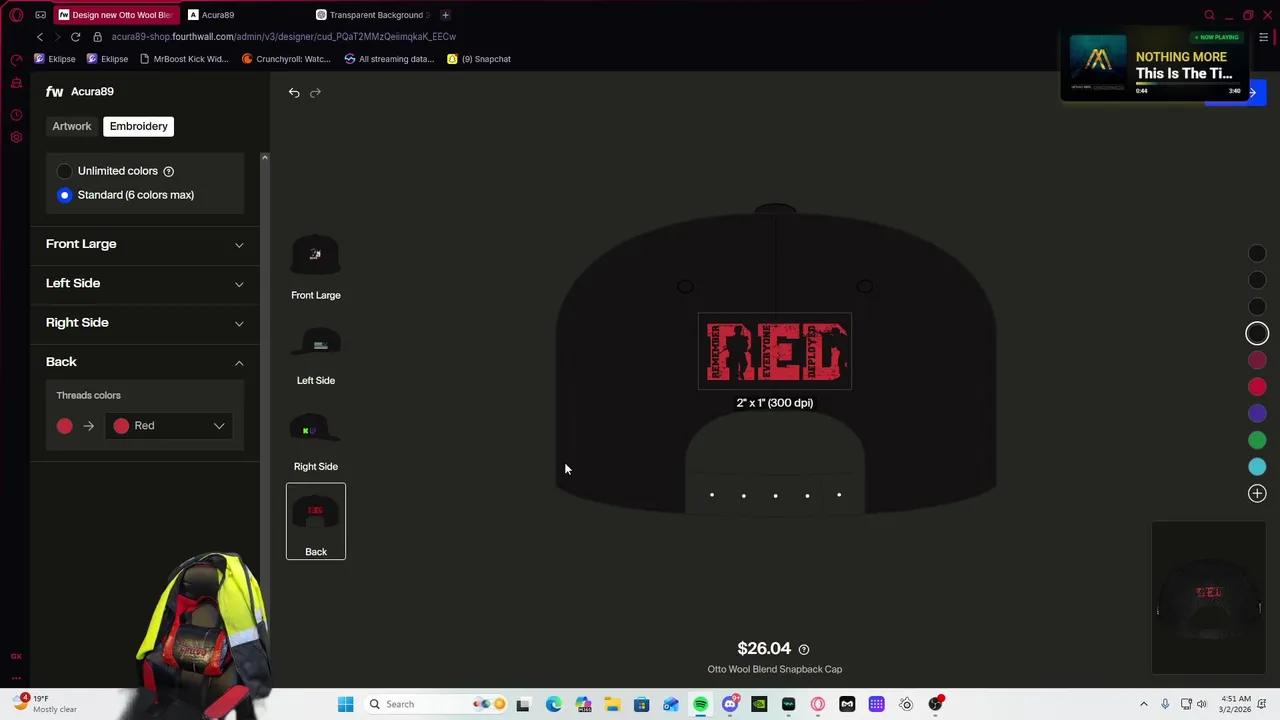Screen dimensions: 1280x720
Task: Open Microsoft Edge from the taskbar
Action: (553, 704)
